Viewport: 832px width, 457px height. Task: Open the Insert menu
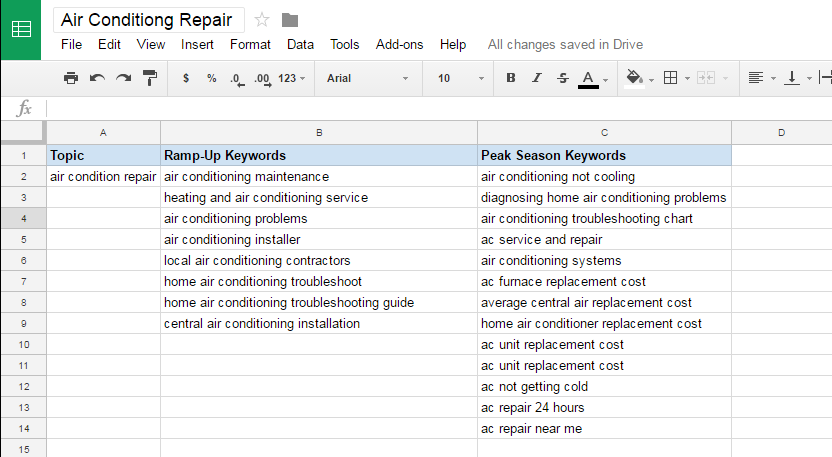tap(197, 45)
